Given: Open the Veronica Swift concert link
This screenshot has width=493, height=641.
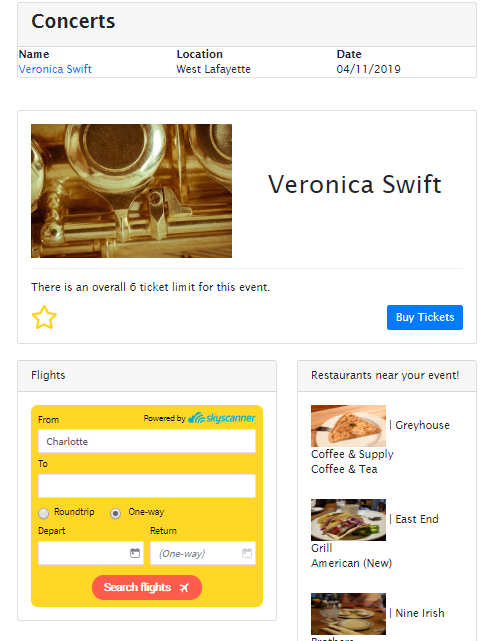Looking at the screenshot, I should [x=55, y=69].
